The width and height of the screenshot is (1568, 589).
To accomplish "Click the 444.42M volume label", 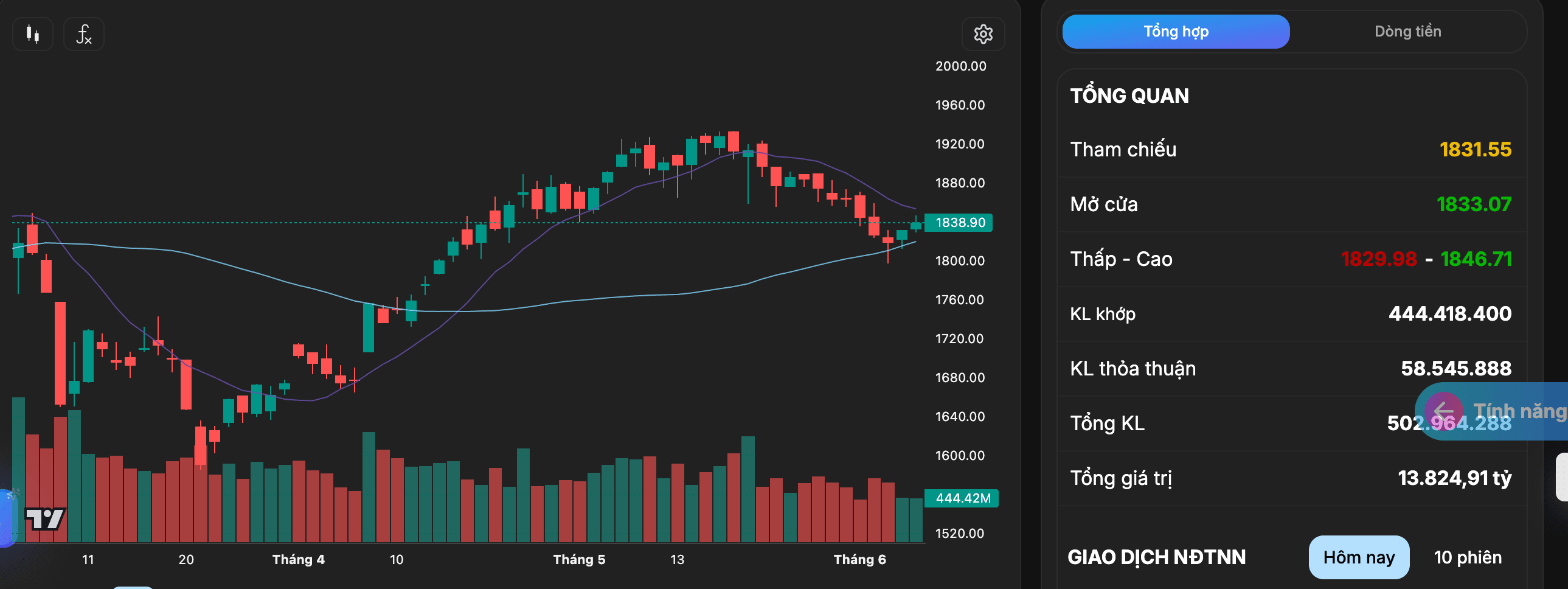I will point(962,498).
